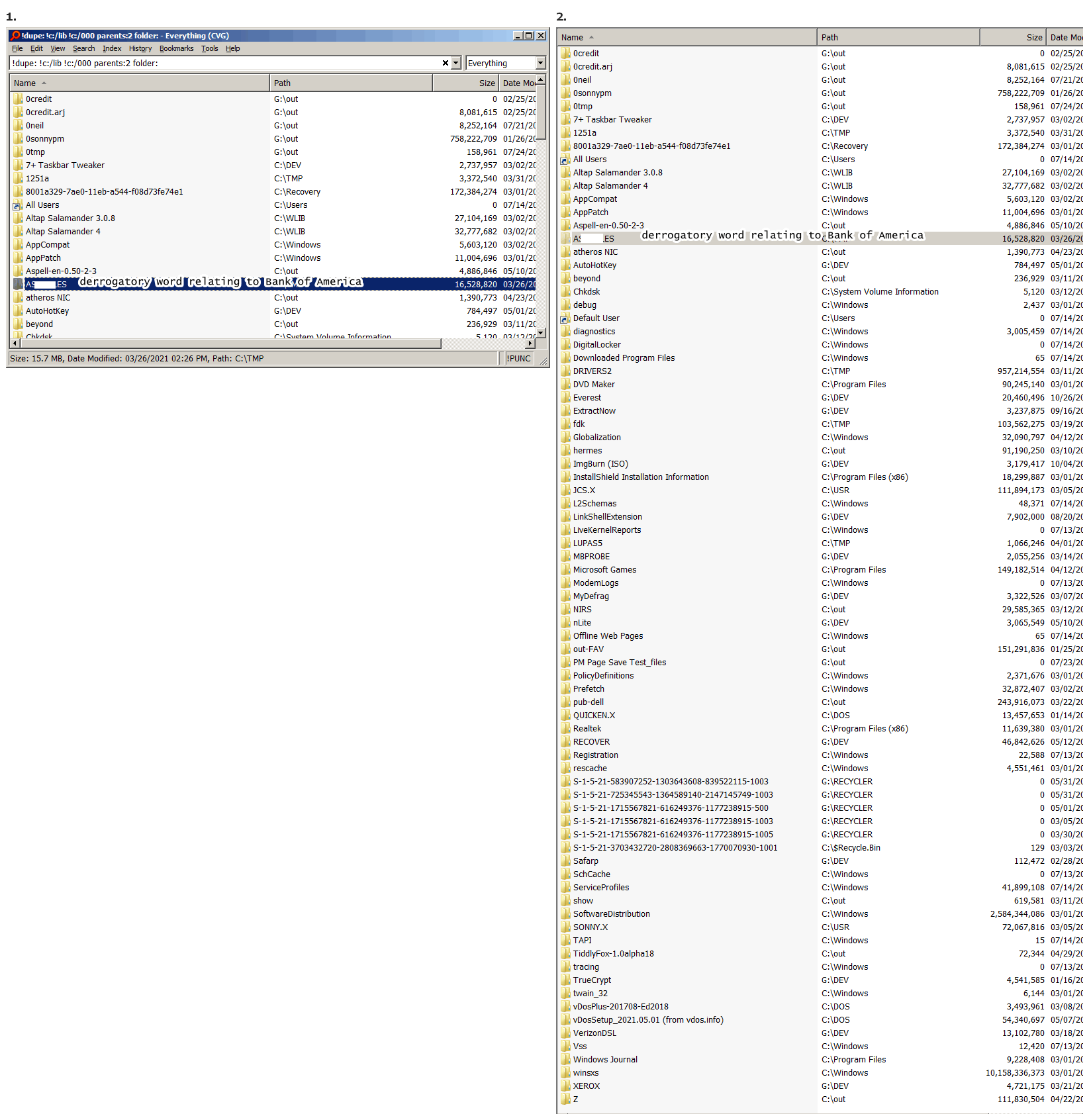The height and width of the screenshot is (1120, 1089).
Task: Select vDosPlus-201708-Ed2018 row in list 2
Action: tap(820, 1006)
